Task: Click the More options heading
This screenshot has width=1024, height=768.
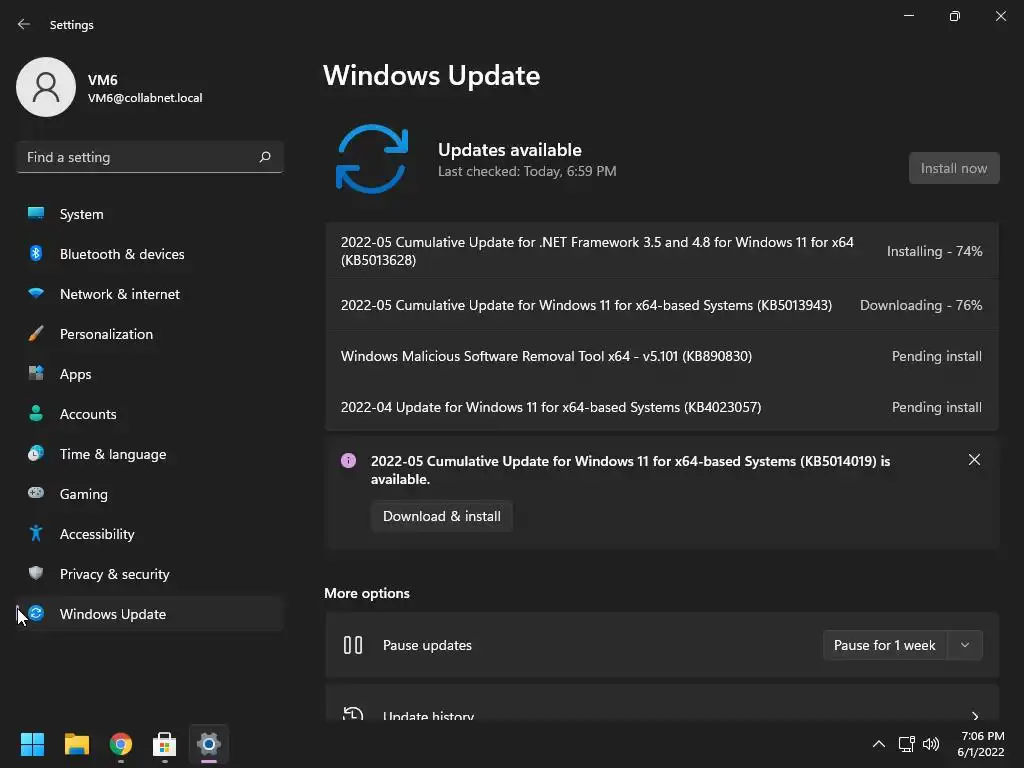Action: 367,593
